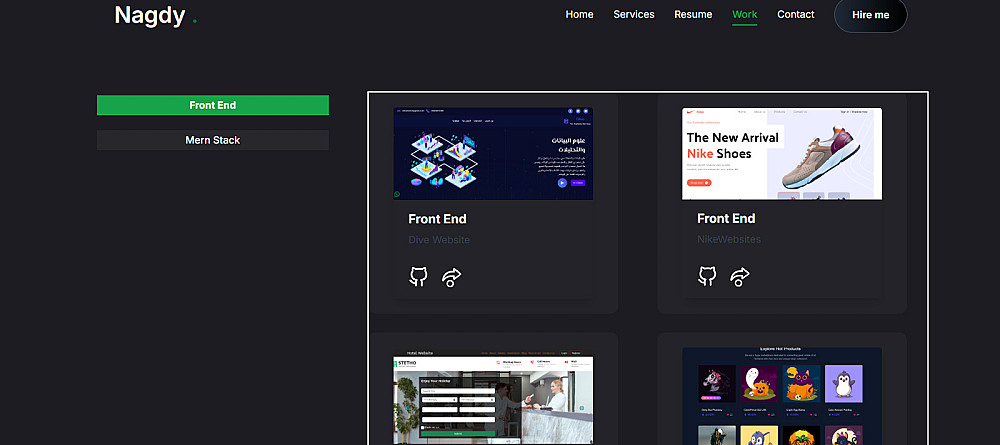This screenshot has width=1000, height=445.
Task: Click the Hire me button
Action: (x=871, y=15)
